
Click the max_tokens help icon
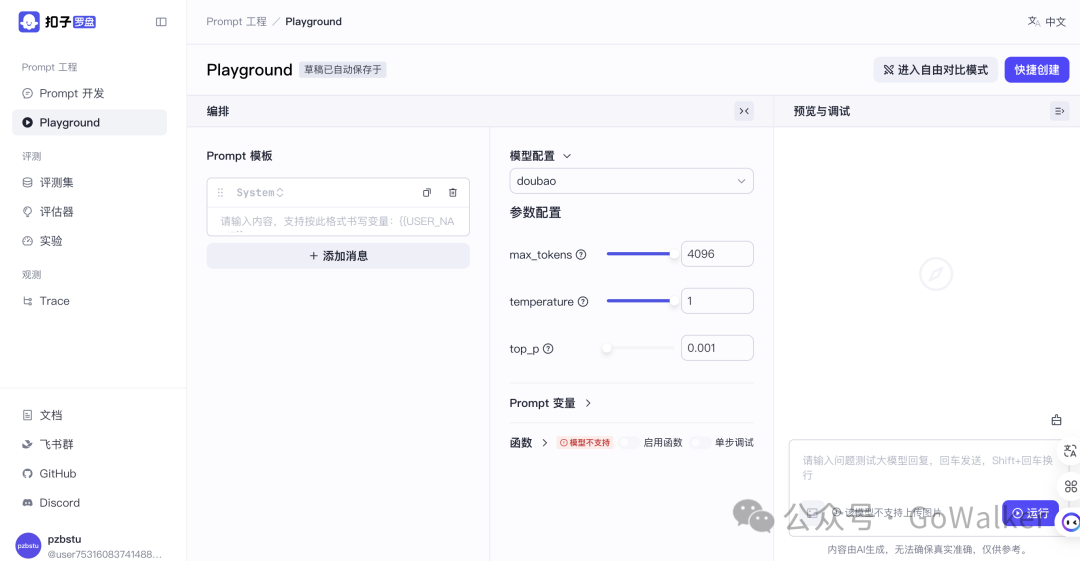tap(581, 255)
